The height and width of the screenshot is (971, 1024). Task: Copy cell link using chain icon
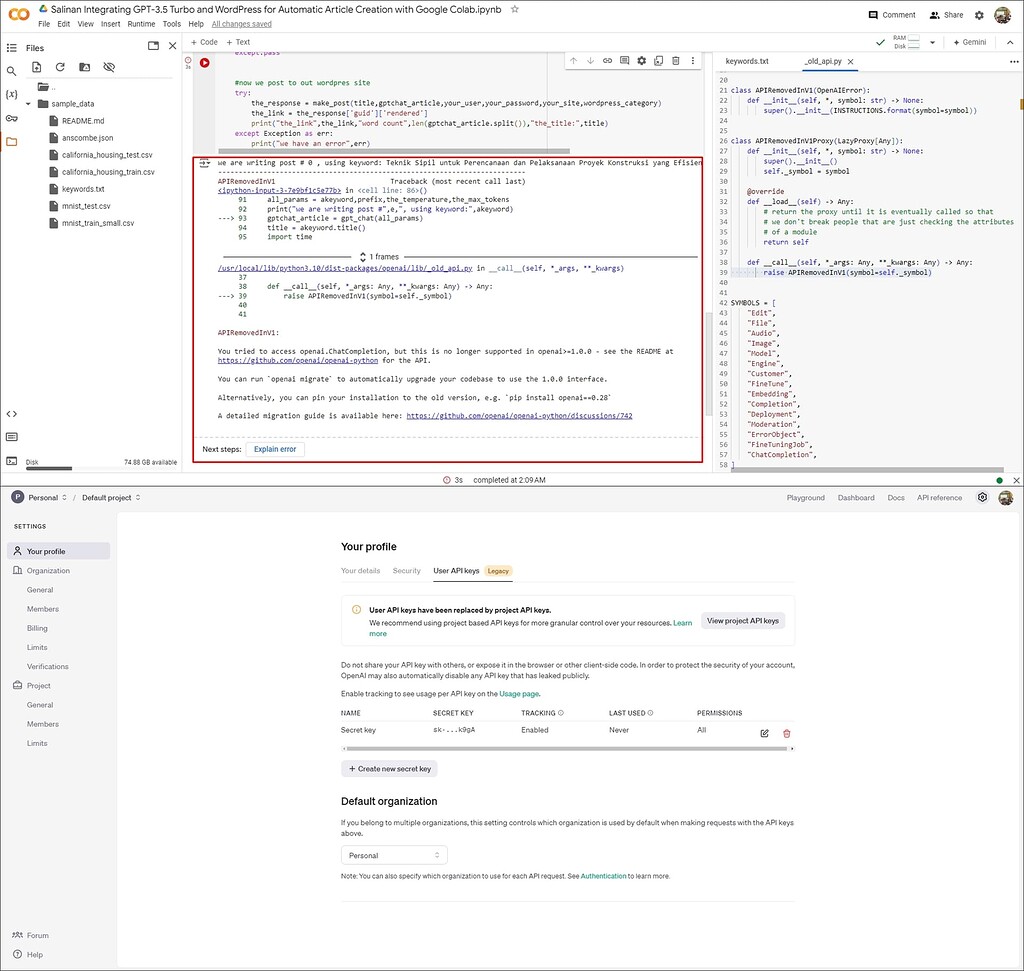607,60
